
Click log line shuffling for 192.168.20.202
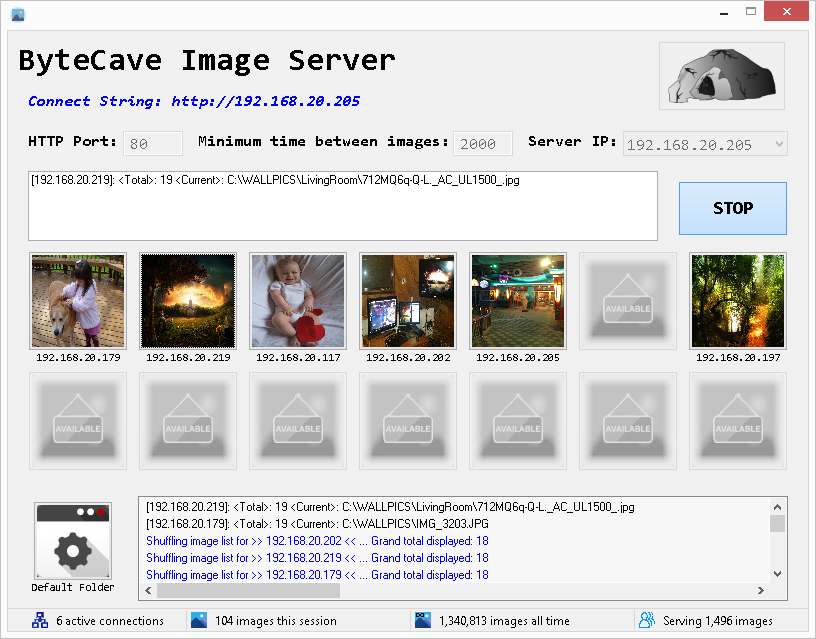tap(317, 541)
